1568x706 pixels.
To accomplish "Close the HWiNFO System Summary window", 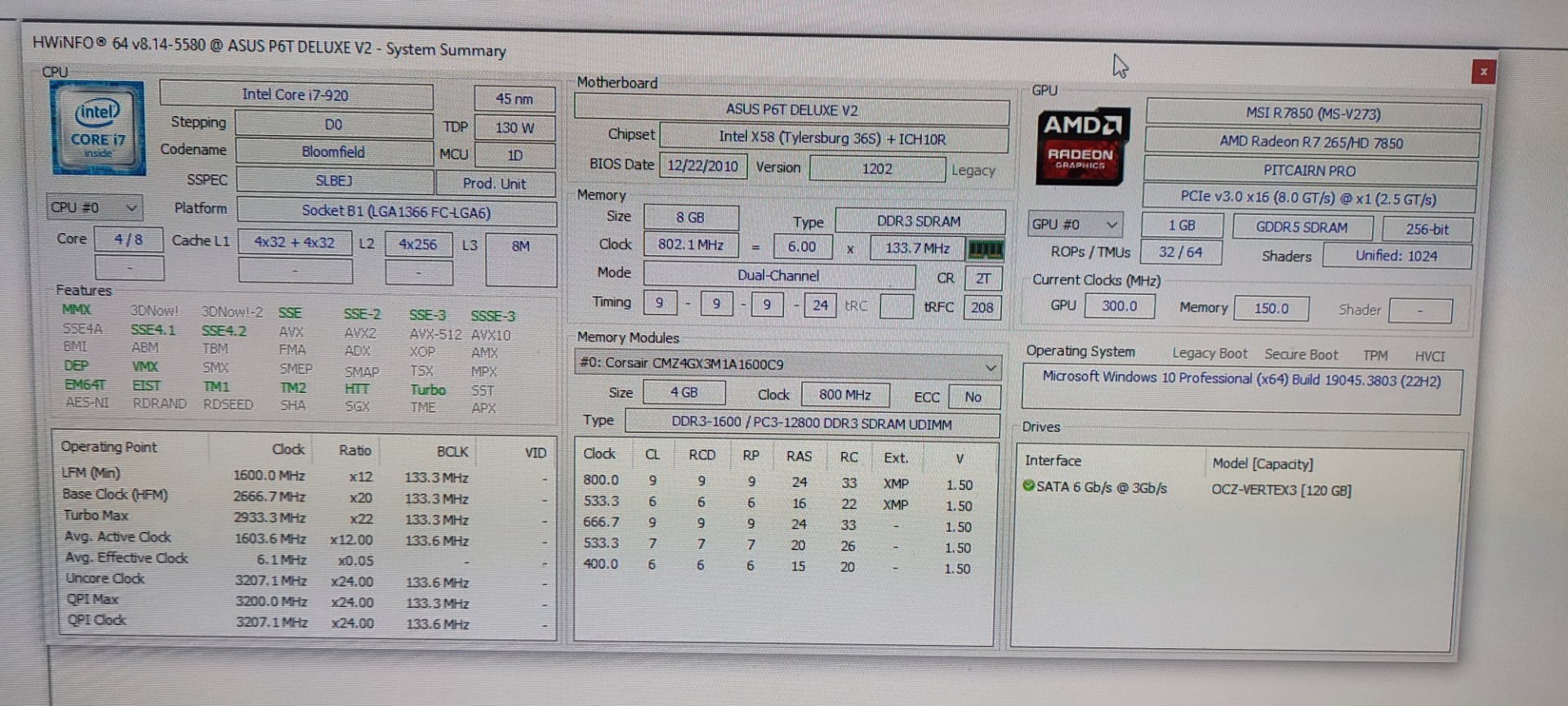I will (x=1483, y=72).
